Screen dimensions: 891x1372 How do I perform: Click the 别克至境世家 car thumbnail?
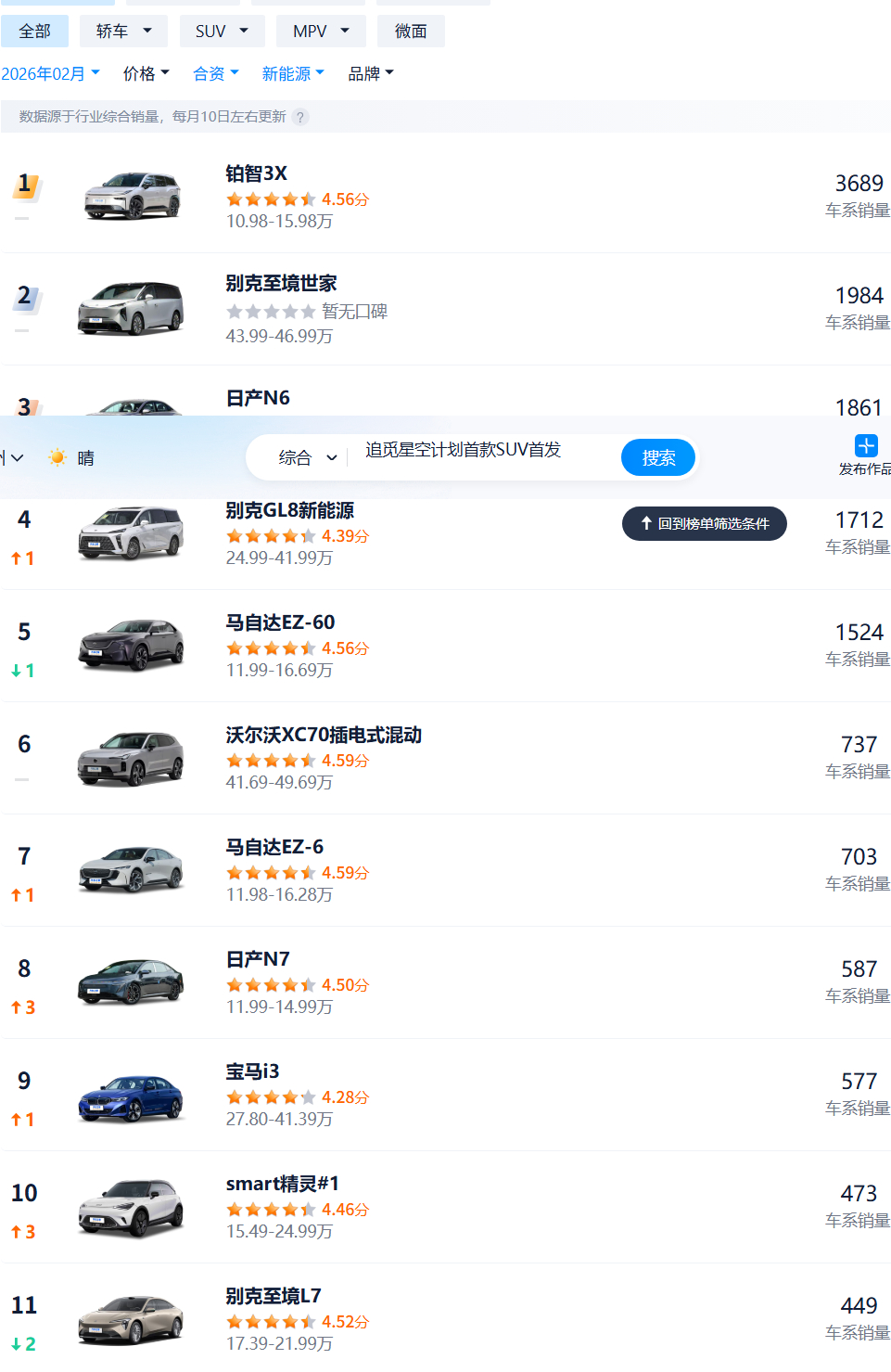coord(131,308)
